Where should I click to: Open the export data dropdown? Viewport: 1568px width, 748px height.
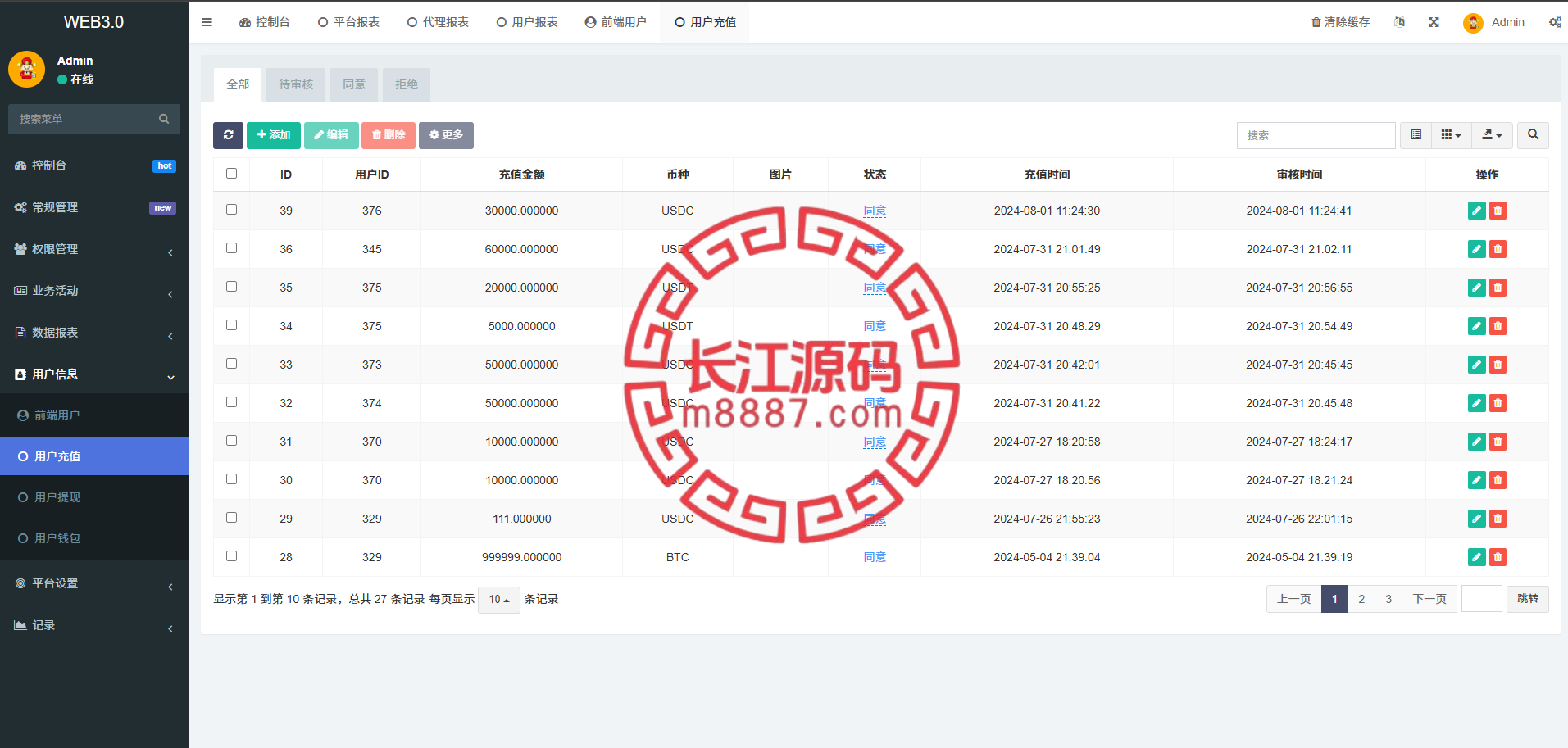(1492, 135)
